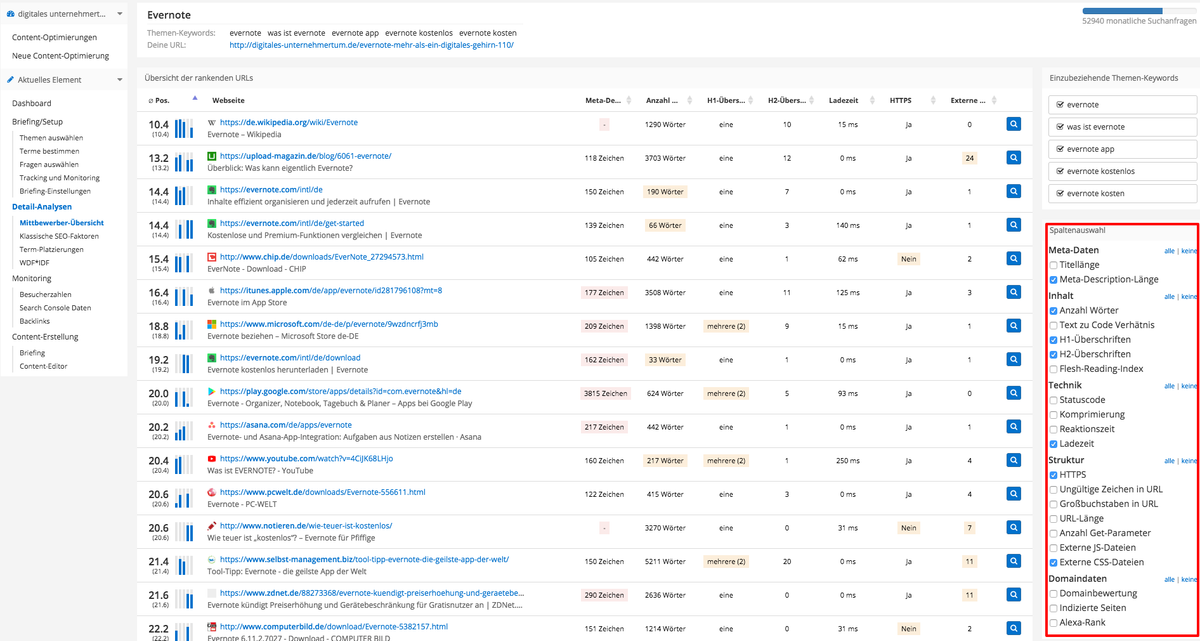The width and height of the screenshot is (1200, 641).
Task: Open magnifier for the microsoft.com row
Action: [1013, 326]
